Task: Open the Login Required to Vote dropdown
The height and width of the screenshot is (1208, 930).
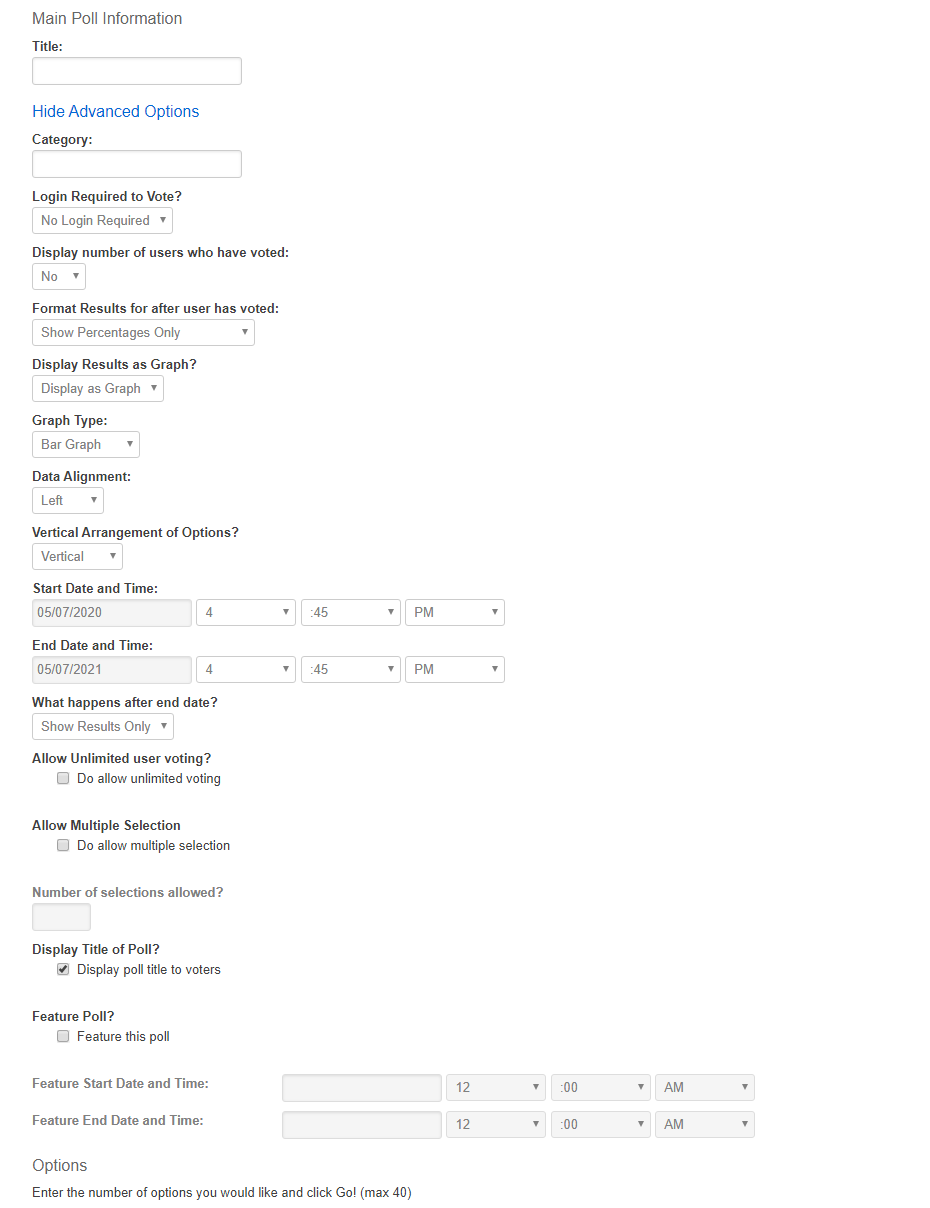Action: point(101,220)
